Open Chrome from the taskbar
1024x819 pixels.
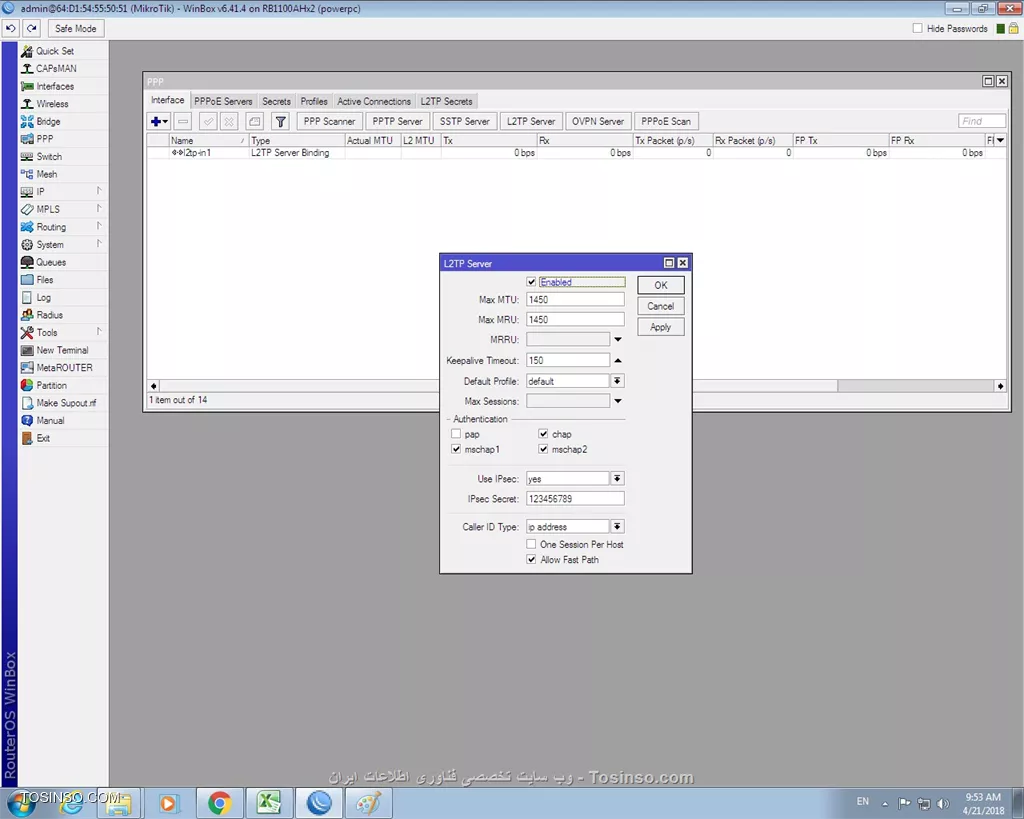click(220, 803)
